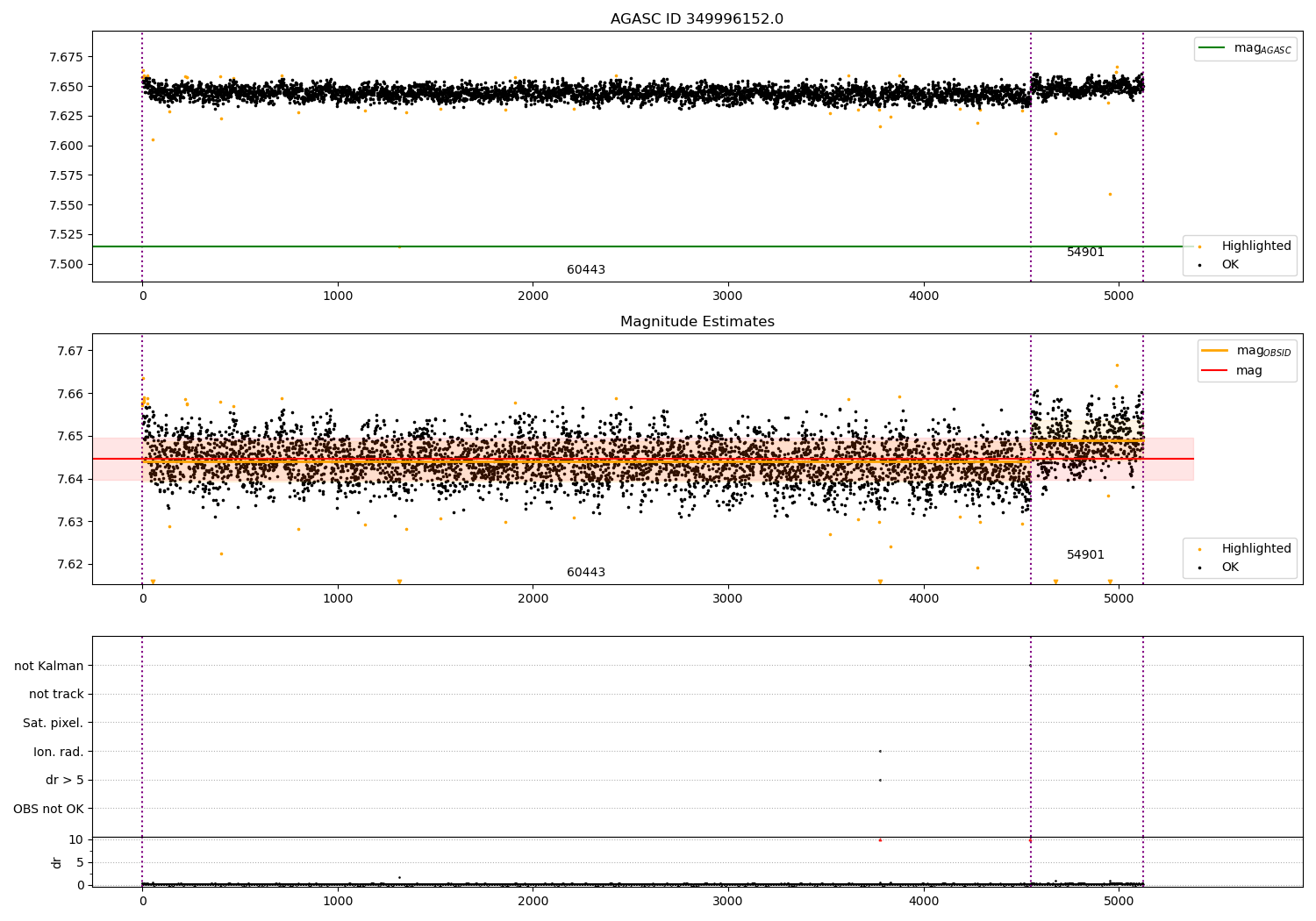Click red 'mag' legend entry in middle plot
This screenshot has width=1316, height=921.
tap(1233, 371)
